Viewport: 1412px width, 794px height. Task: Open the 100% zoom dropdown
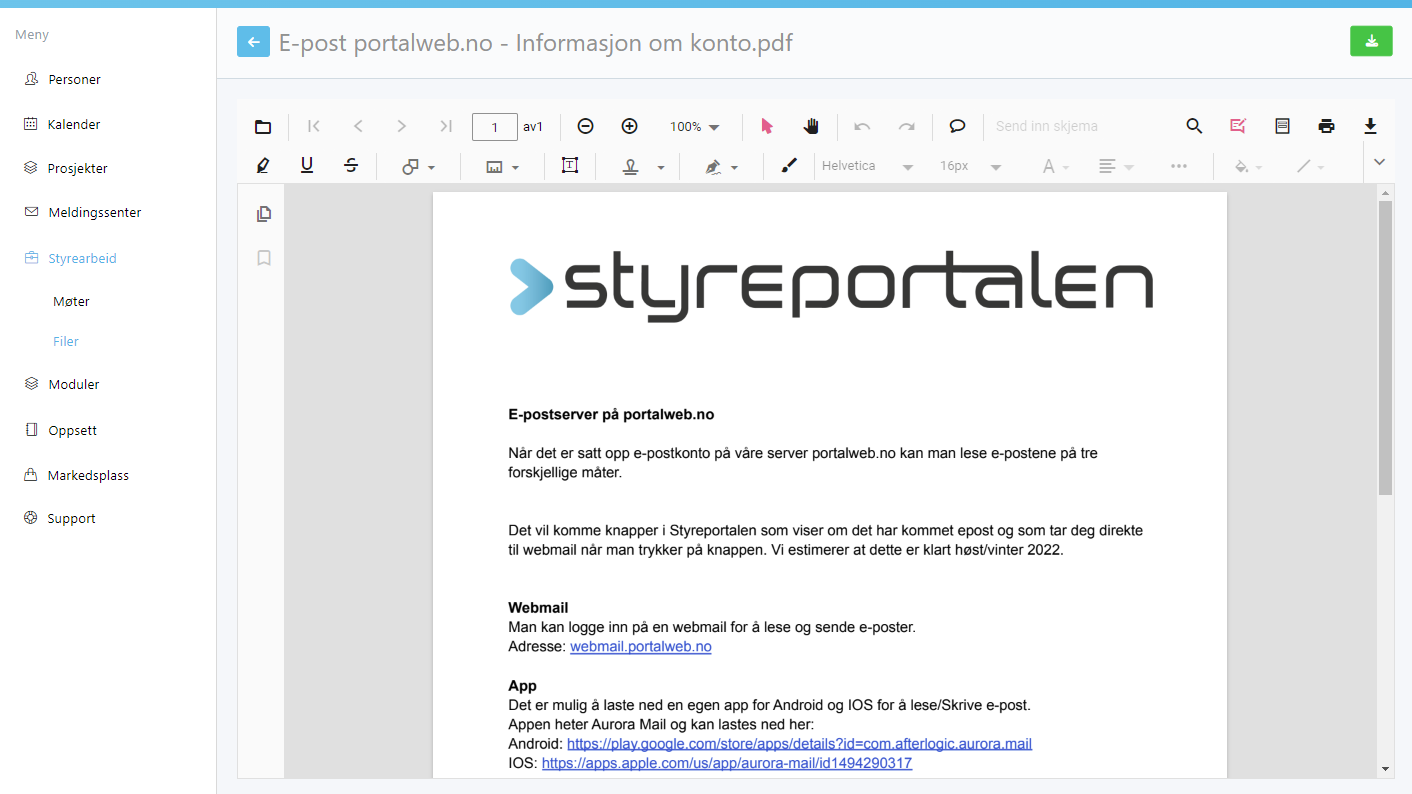click(694, 127)
